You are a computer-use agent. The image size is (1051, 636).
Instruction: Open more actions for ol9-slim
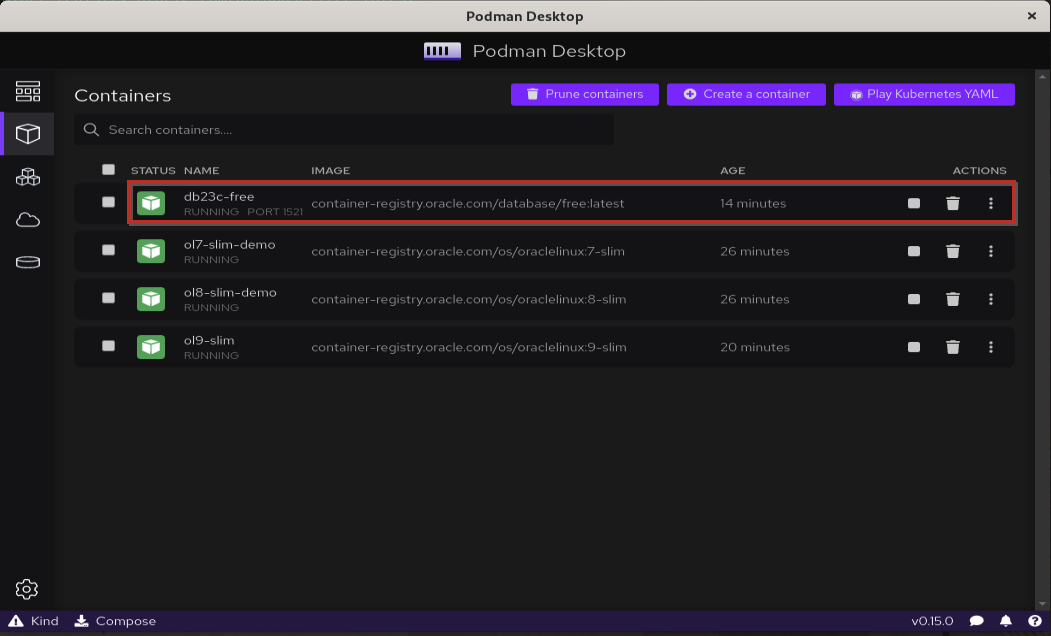pos(991,347)
